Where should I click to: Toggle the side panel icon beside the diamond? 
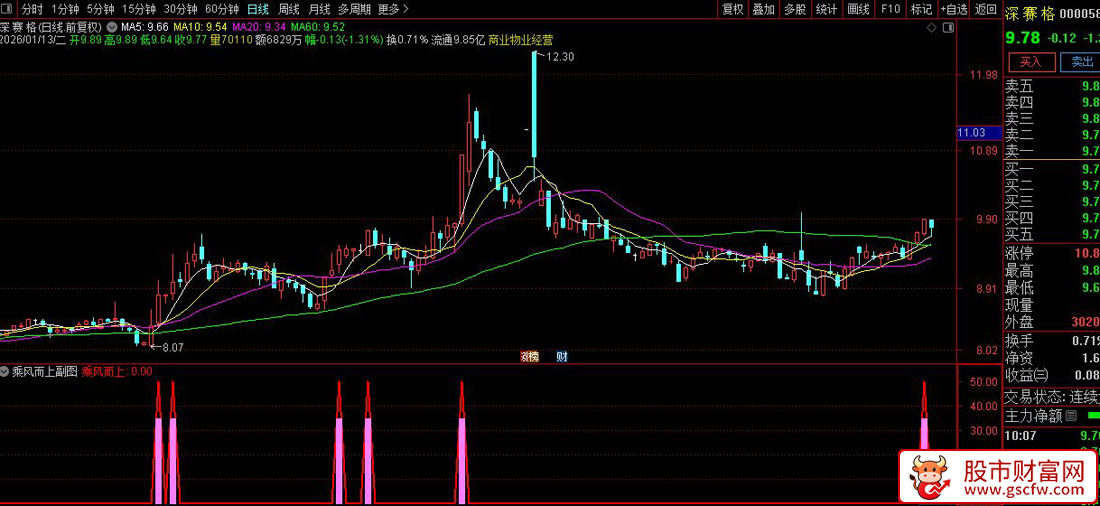tap(948, 27)
